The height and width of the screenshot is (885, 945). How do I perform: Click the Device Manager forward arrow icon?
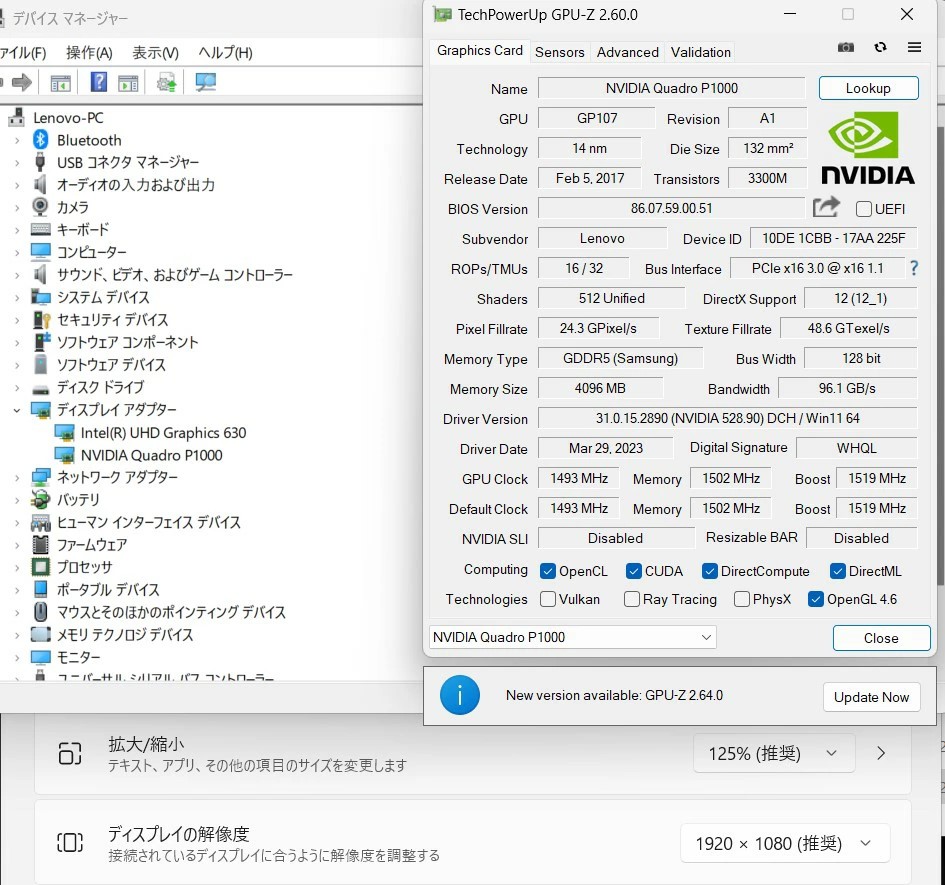pos(21,82)
